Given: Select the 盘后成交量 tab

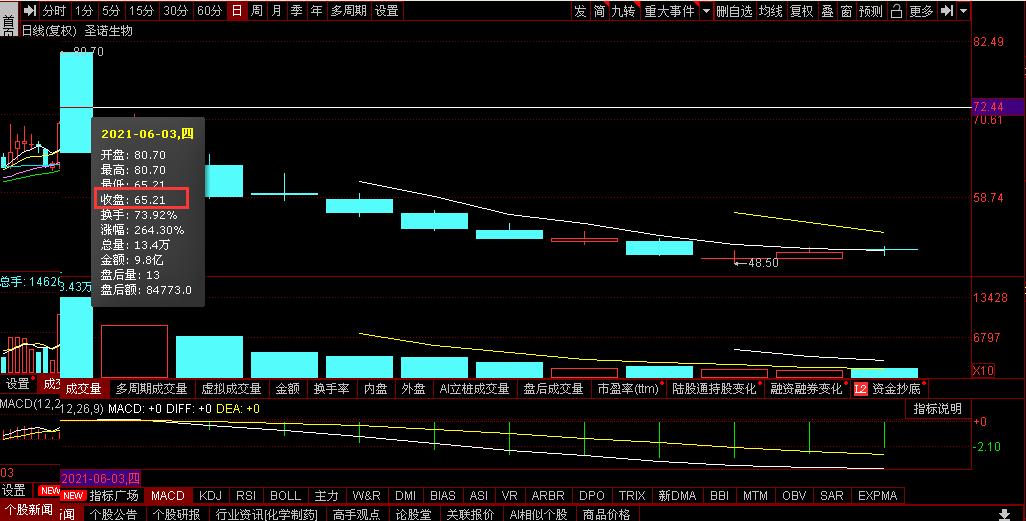Looking at the screenshot, I should click(553, 389).
